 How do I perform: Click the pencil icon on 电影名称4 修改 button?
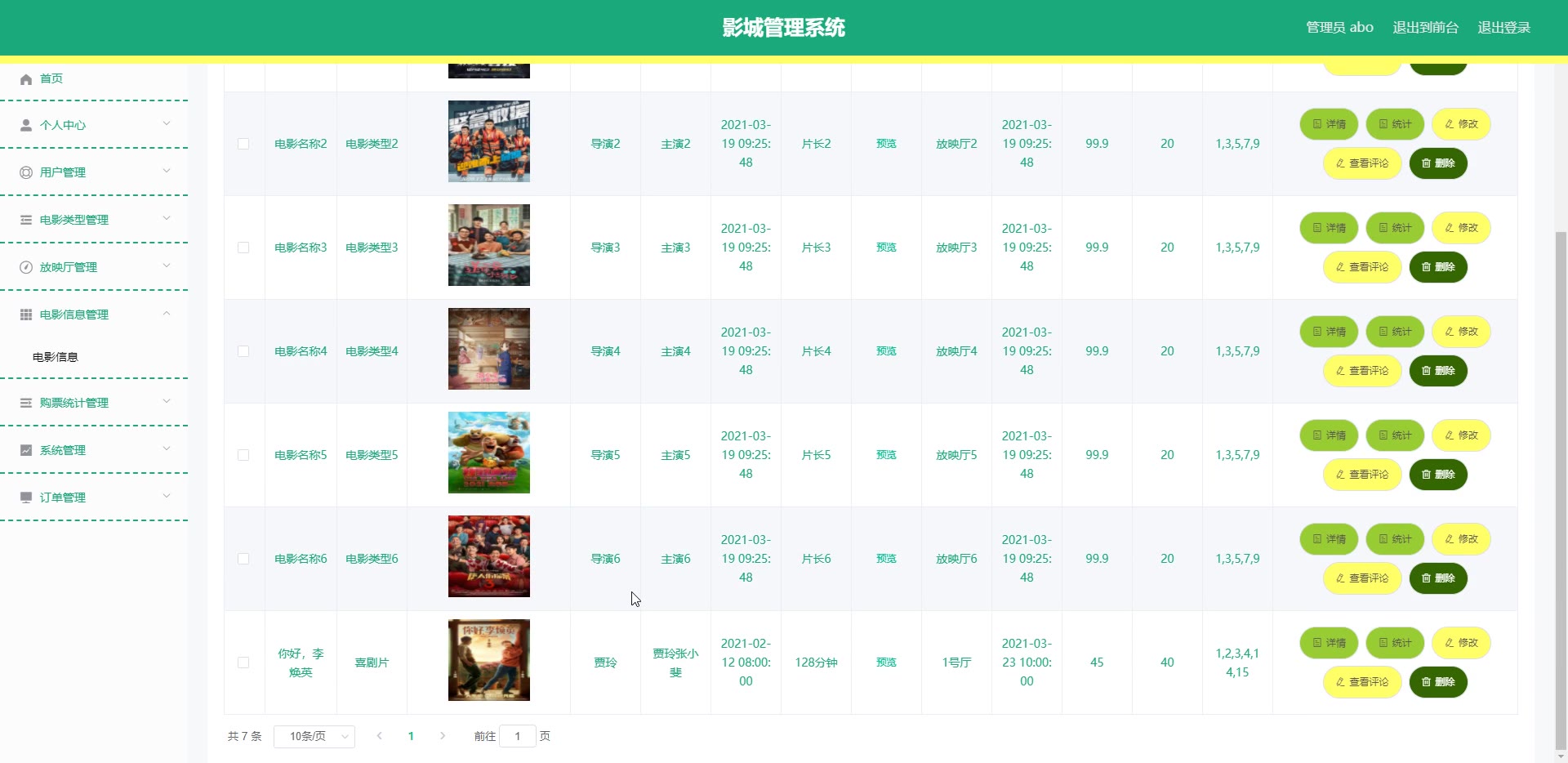(1450, 332)
